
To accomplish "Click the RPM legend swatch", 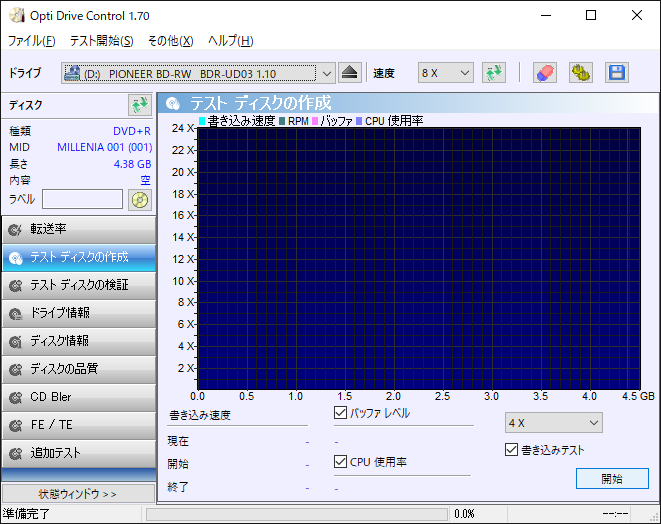I will tap(282, 121).
